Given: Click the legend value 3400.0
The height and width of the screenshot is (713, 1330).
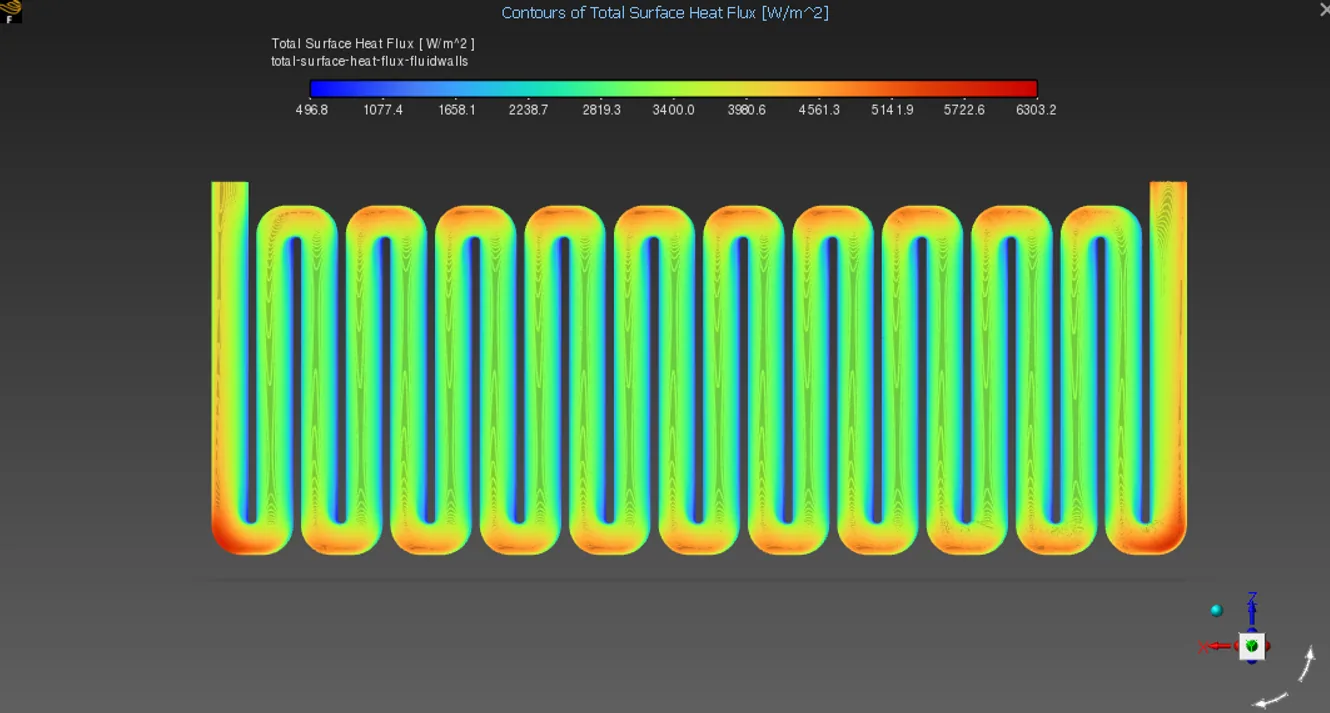Looking at the screenshot, I should click(x=673, y=110).
